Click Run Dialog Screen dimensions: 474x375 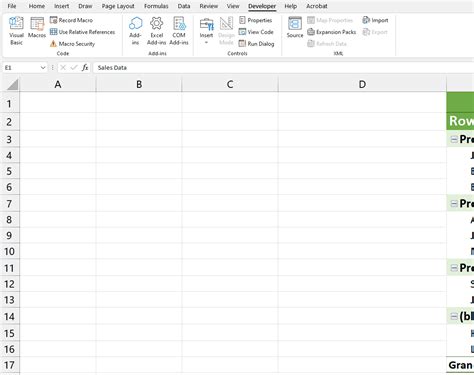coord(256,44)
